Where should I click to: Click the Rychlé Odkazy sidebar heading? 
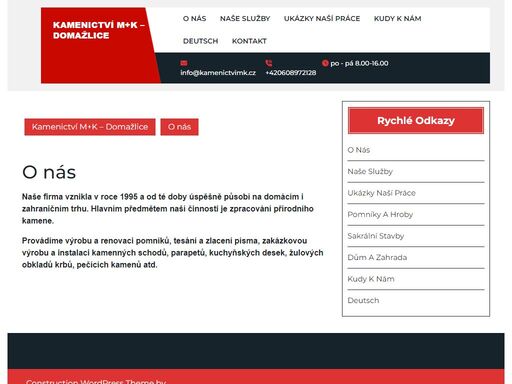point(416,121)
